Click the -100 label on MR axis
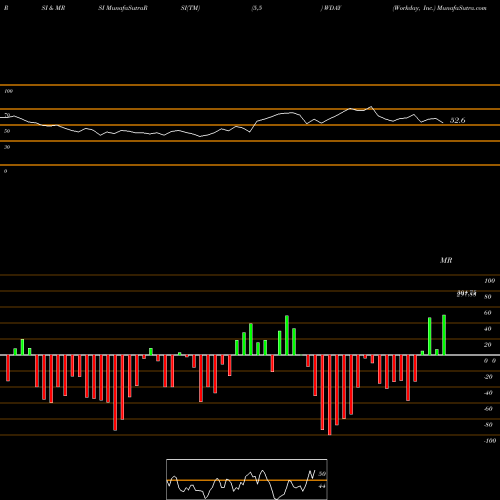This screenshot has width=500, height=500. [489, 441]
